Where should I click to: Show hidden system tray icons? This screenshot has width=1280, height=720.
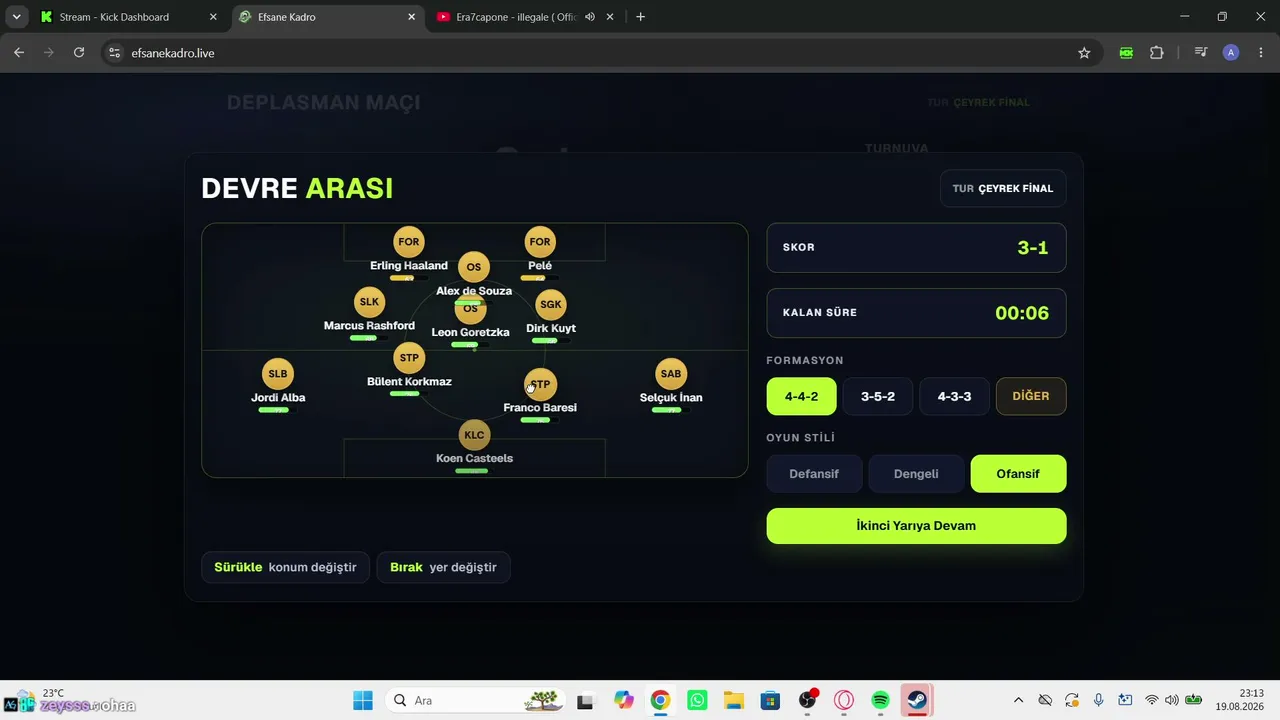point(1018,700)
